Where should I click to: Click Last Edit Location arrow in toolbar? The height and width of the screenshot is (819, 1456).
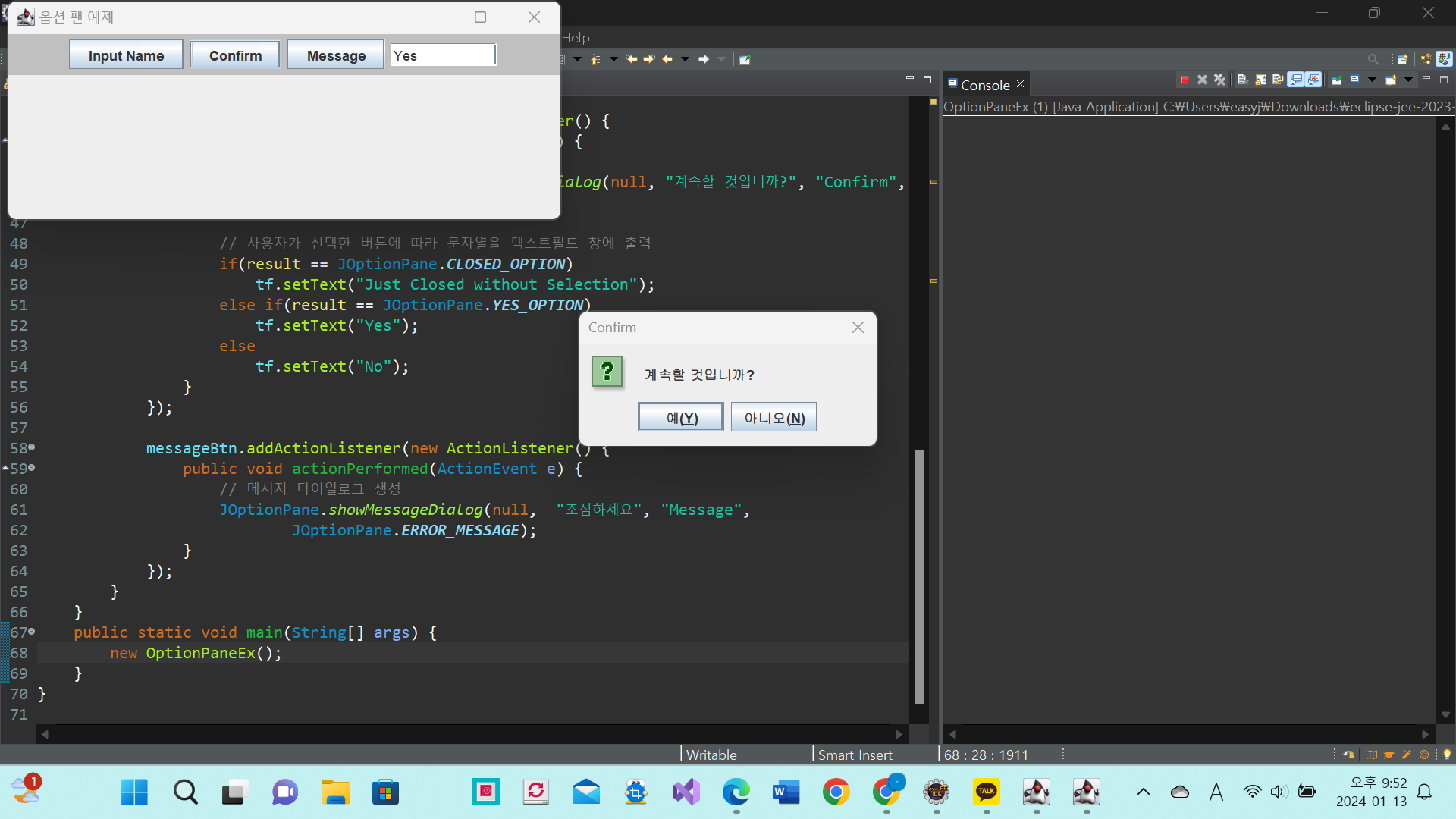coord(632,59)
